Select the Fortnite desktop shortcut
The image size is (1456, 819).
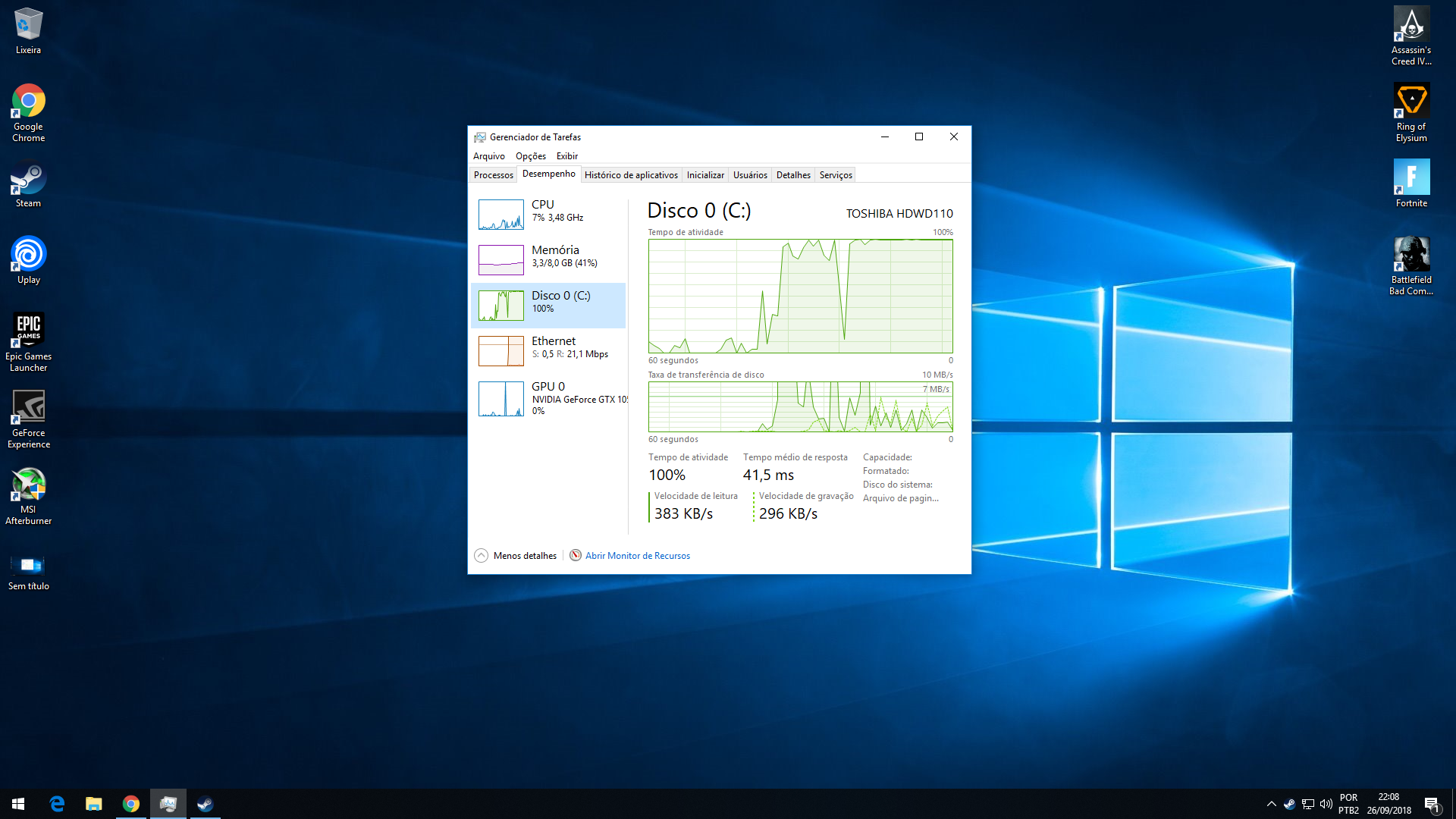click(1411, 184)
